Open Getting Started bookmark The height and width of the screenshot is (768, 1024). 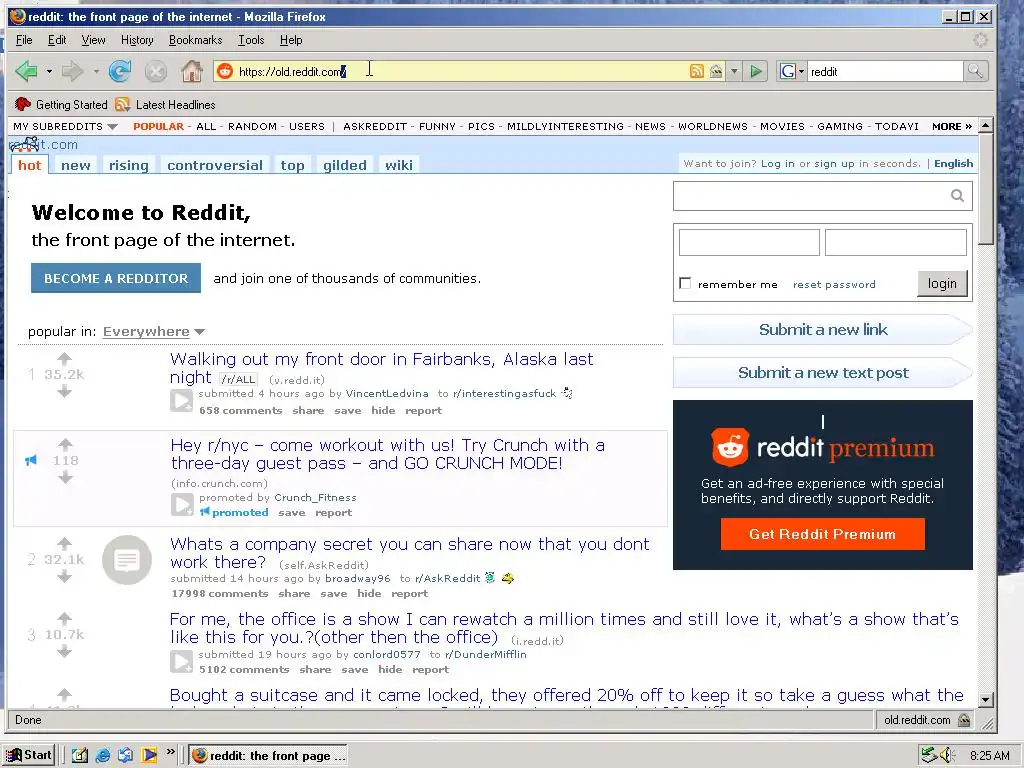coord(61,104)
